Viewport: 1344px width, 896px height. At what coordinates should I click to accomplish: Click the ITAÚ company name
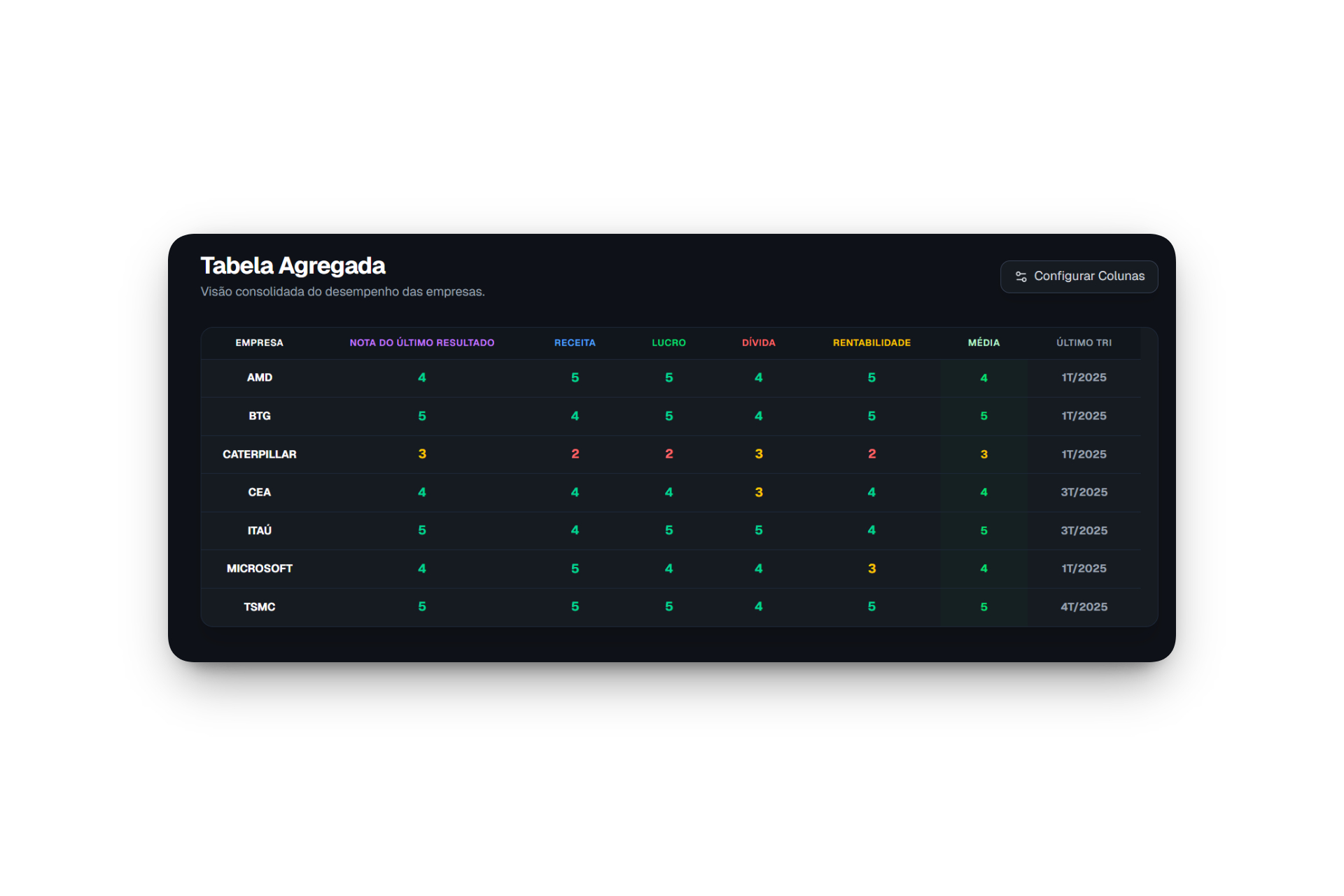tap(259, 531)
